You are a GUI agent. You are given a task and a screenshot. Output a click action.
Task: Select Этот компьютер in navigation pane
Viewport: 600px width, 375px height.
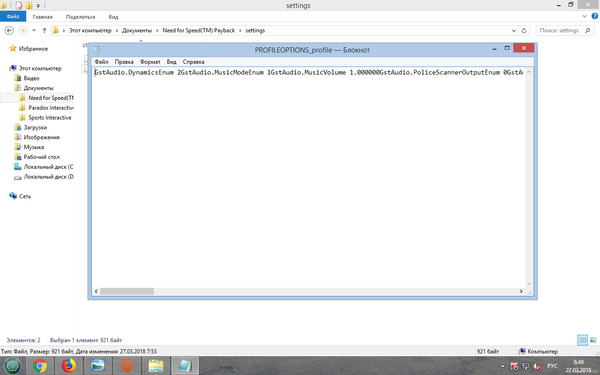click(40, 68)
